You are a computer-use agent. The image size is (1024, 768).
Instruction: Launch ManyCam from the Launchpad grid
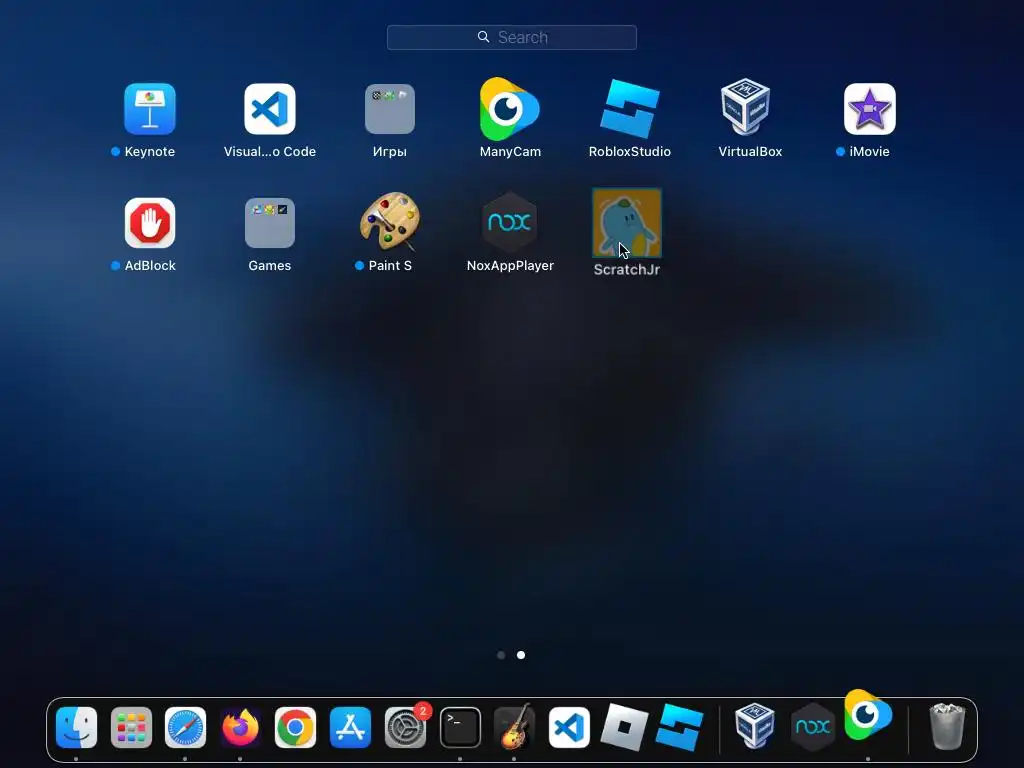(x=509, y=109)
